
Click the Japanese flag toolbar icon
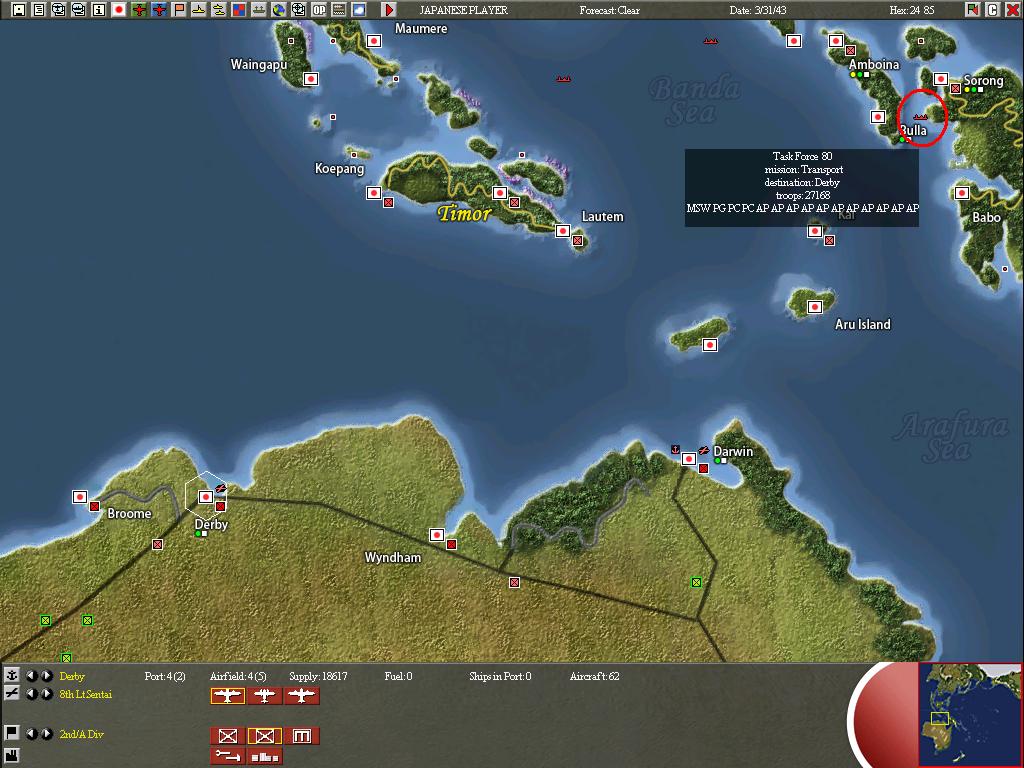tap(119, 10)
